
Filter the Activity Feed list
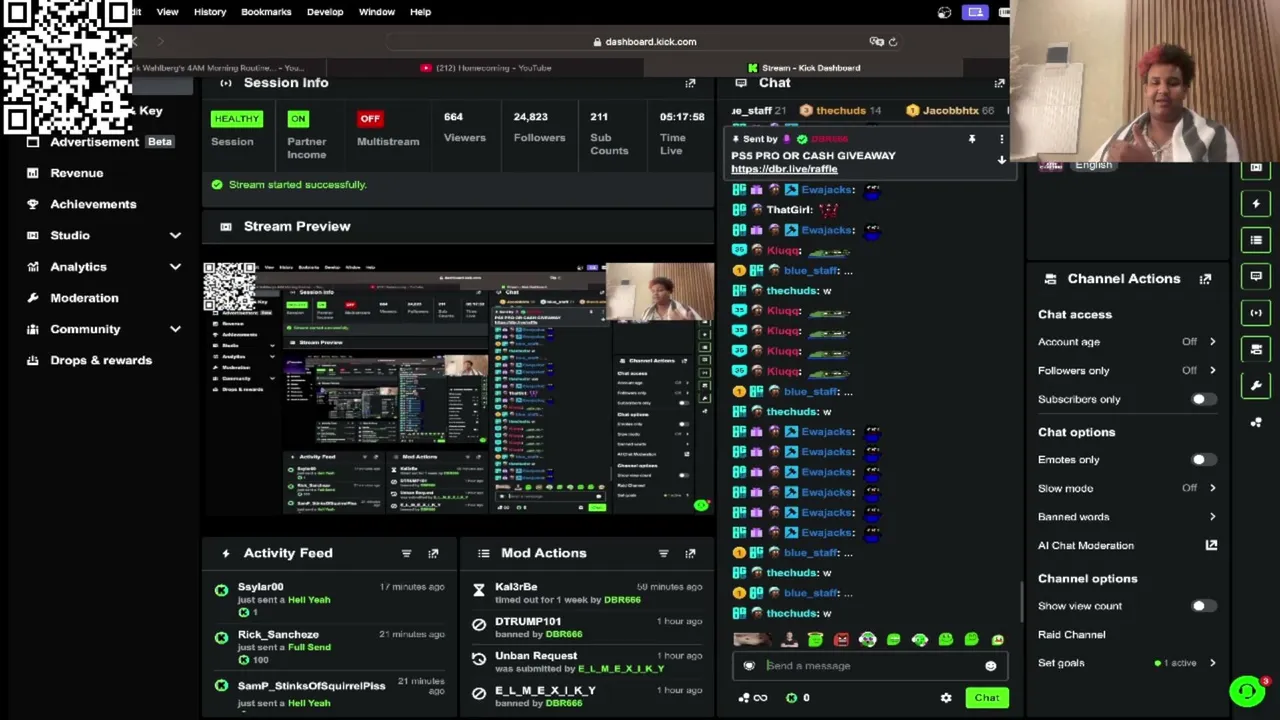406,553
